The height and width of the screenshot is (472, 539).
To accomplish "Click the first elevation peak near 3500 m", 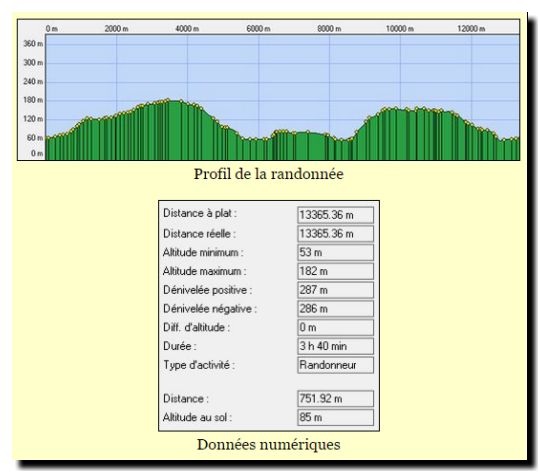I will point(168,100).
